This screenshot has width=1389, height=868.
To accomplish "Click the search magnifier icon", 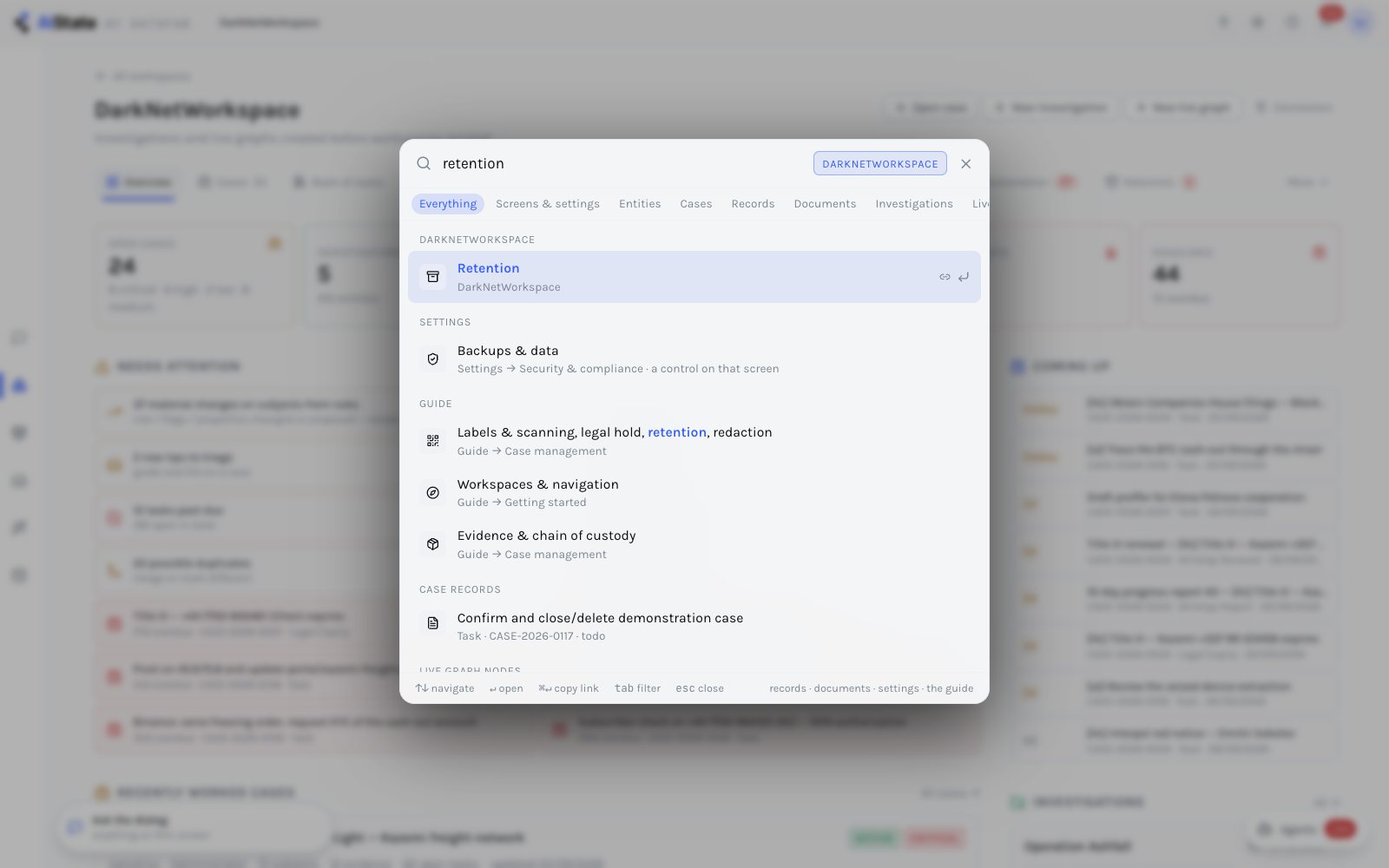I will 424,163.
